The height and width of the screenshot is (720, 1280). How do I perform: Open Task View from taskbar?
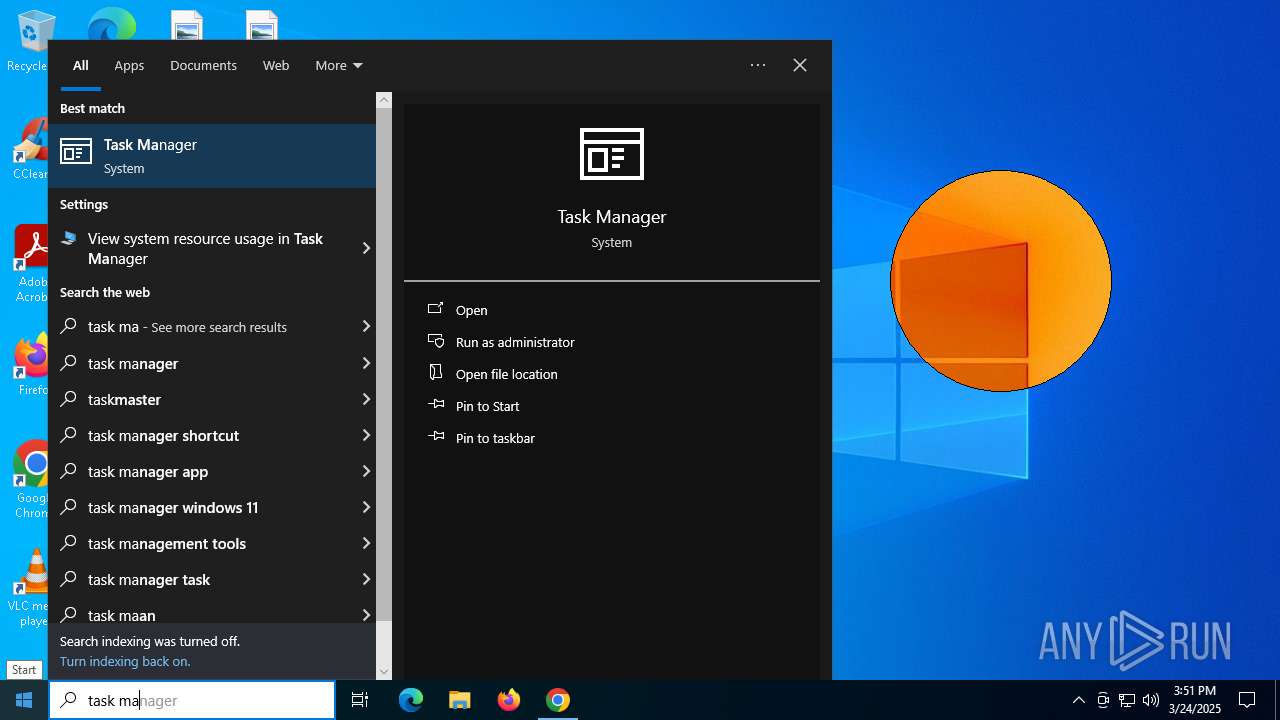click(x=360, y=700)
